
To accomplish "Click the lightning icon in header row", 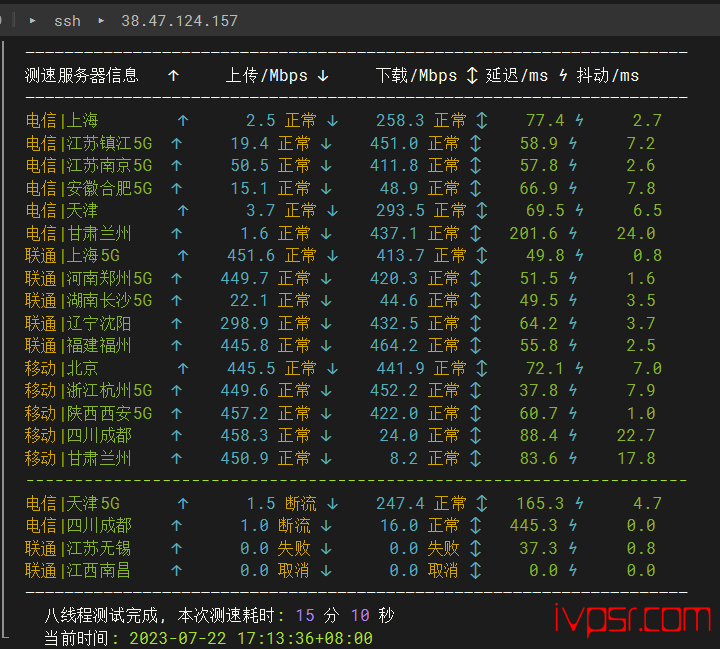I will tap(563, 75).
